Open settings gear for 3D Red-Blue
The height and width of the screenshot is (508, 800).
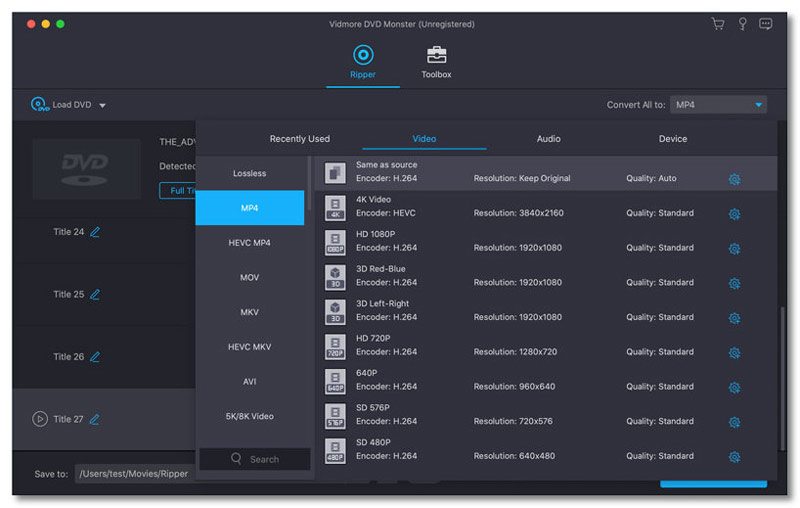734,283
